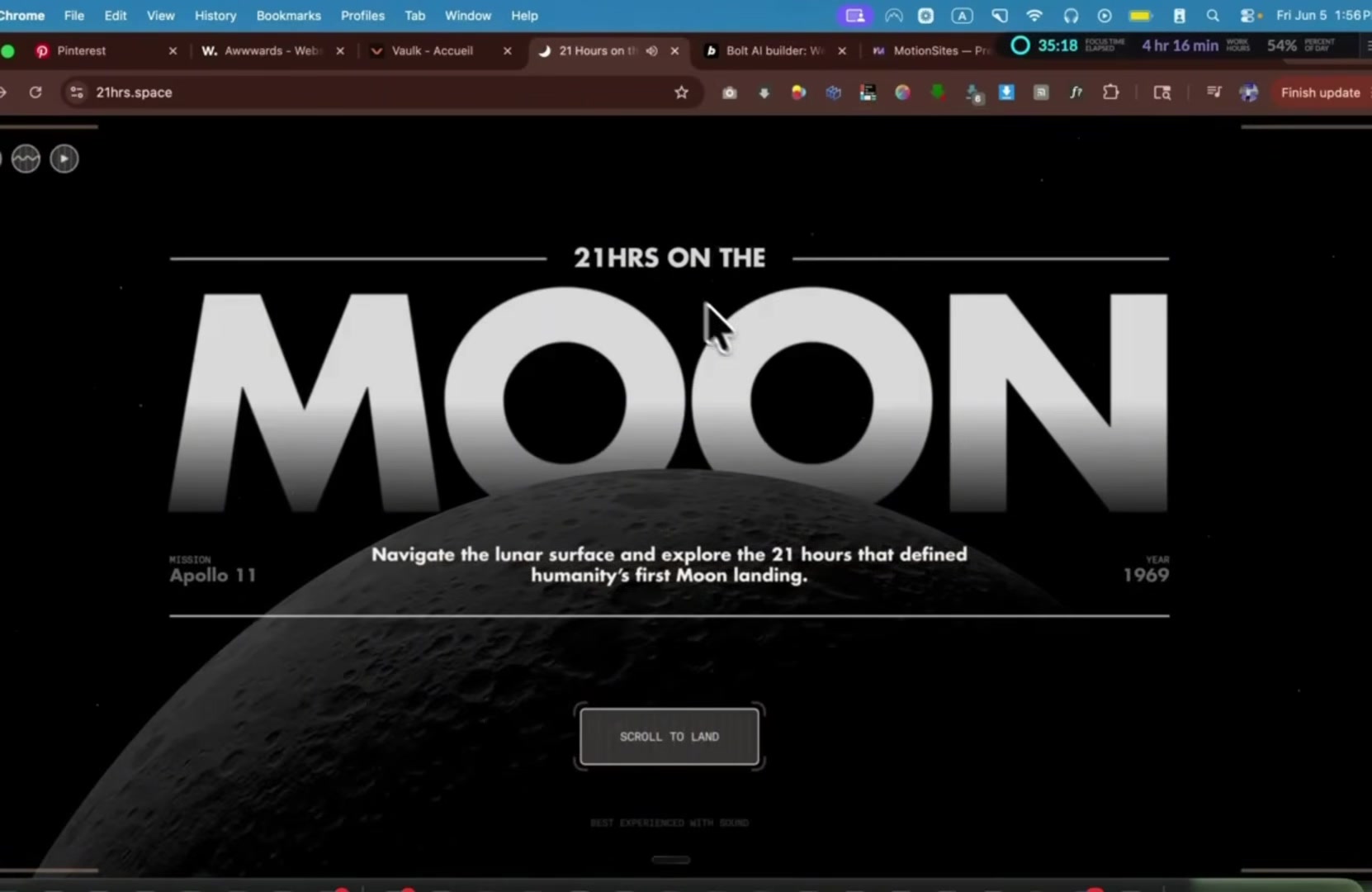Screen dimensions: 1372x892
Task: Toggle the sound wave audio button on page
Action: pos(26,159)
